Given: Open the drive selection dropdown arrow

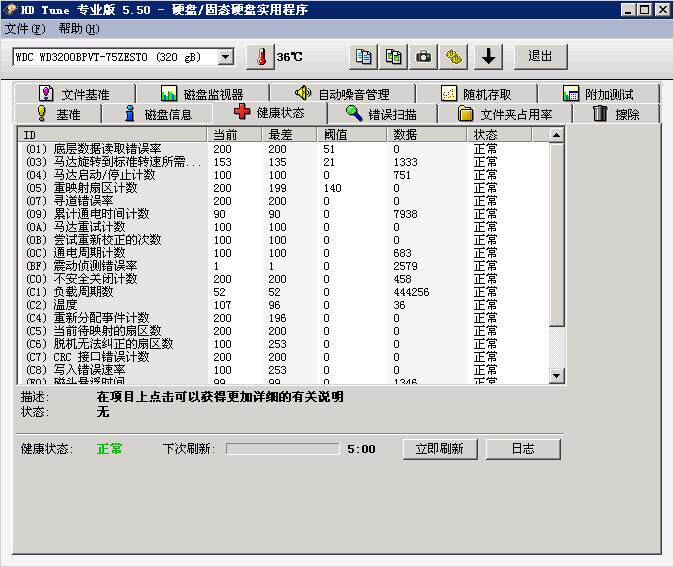Looking at the screenshot, I should click(226, 57).
